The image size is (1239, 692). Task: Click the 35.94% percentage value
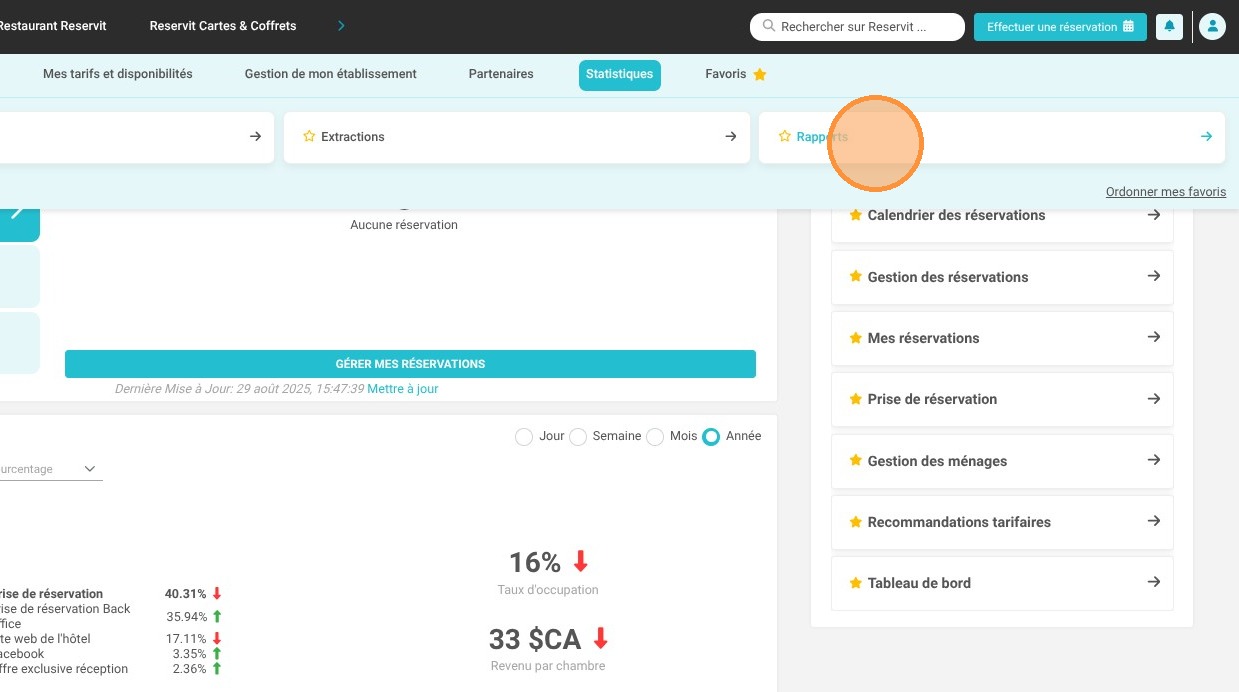(x=186, y=617)
